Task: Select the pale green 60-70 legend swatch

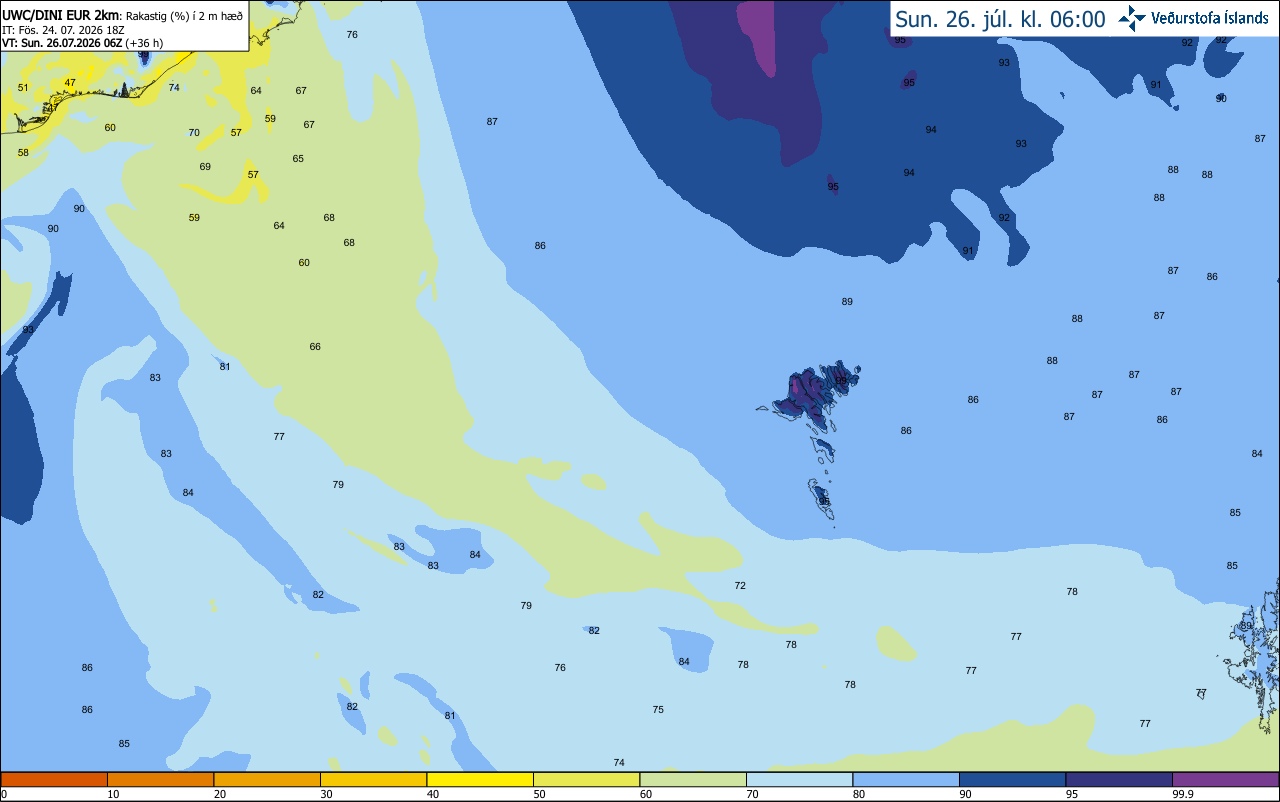Action: (x=693, y=779)
